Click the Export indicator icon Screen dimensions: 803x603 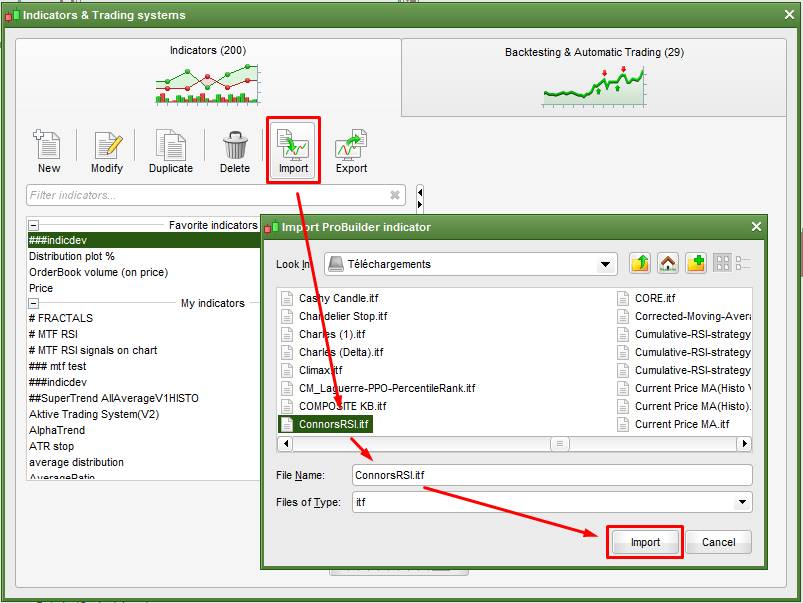(x=351, y=144)
